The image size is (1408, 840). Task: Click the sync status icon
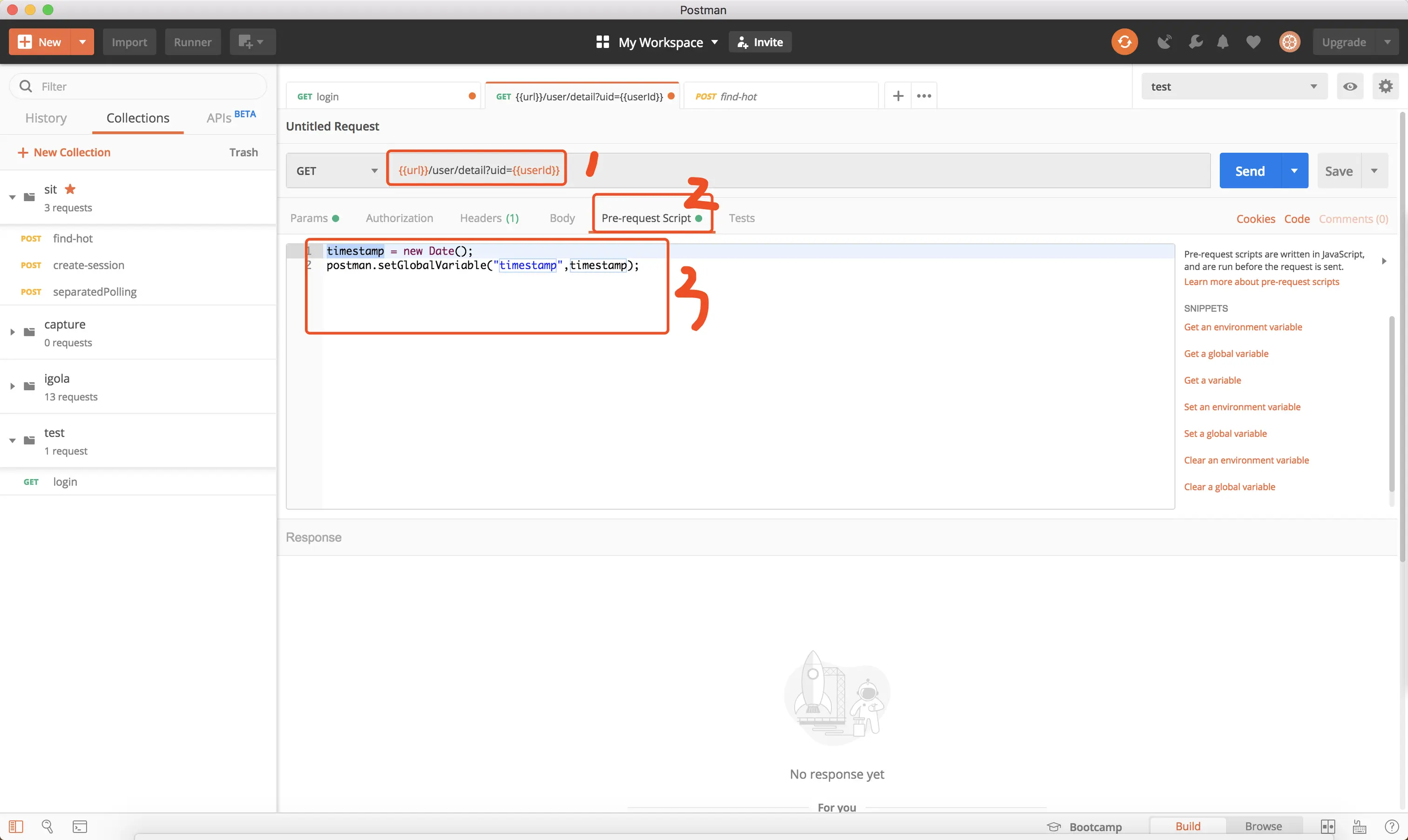(x=1124, y=42)
